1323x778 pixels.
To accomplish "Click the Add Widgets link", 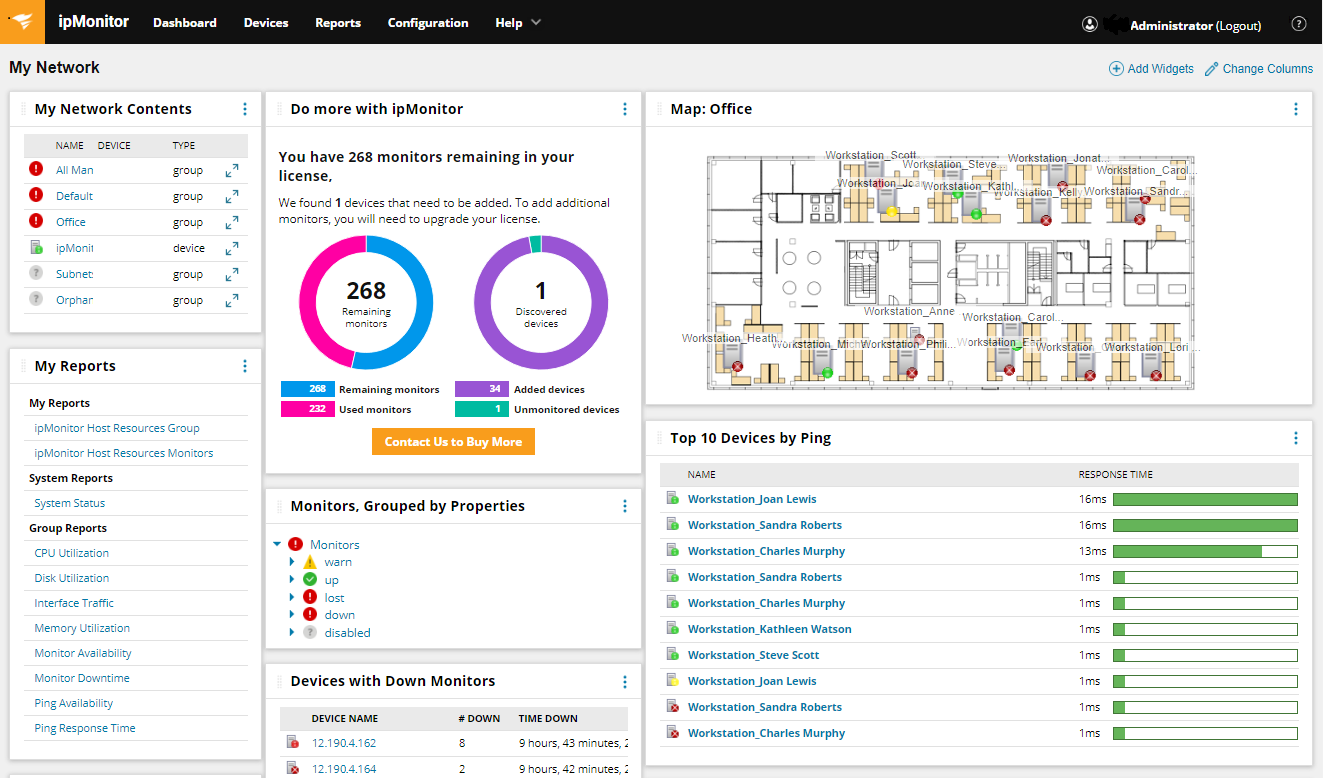I will (1160, 69).
